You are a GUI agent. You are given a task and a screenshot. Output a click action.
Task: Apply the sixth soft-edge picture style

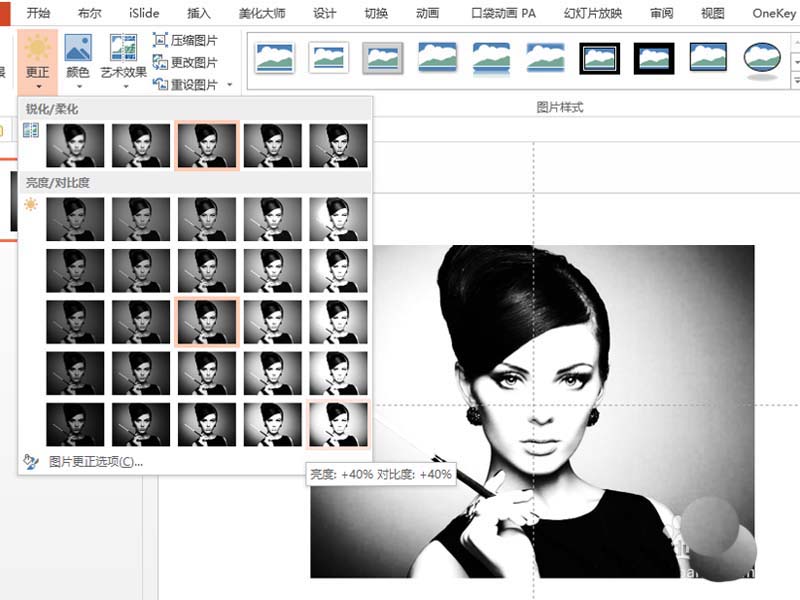(x=545, y=58)
